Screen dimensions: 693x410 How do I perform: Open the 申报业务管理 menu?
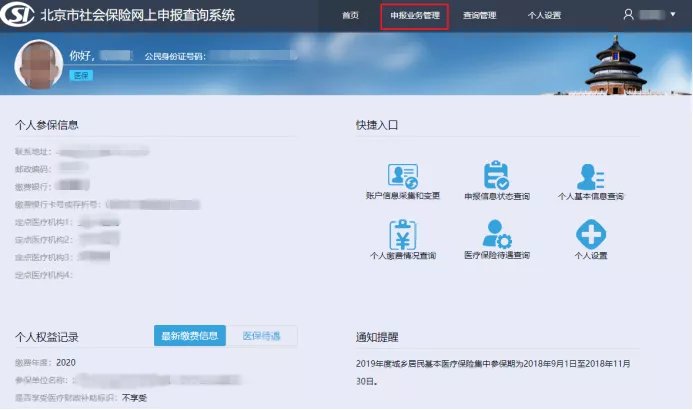coord(414,16)
